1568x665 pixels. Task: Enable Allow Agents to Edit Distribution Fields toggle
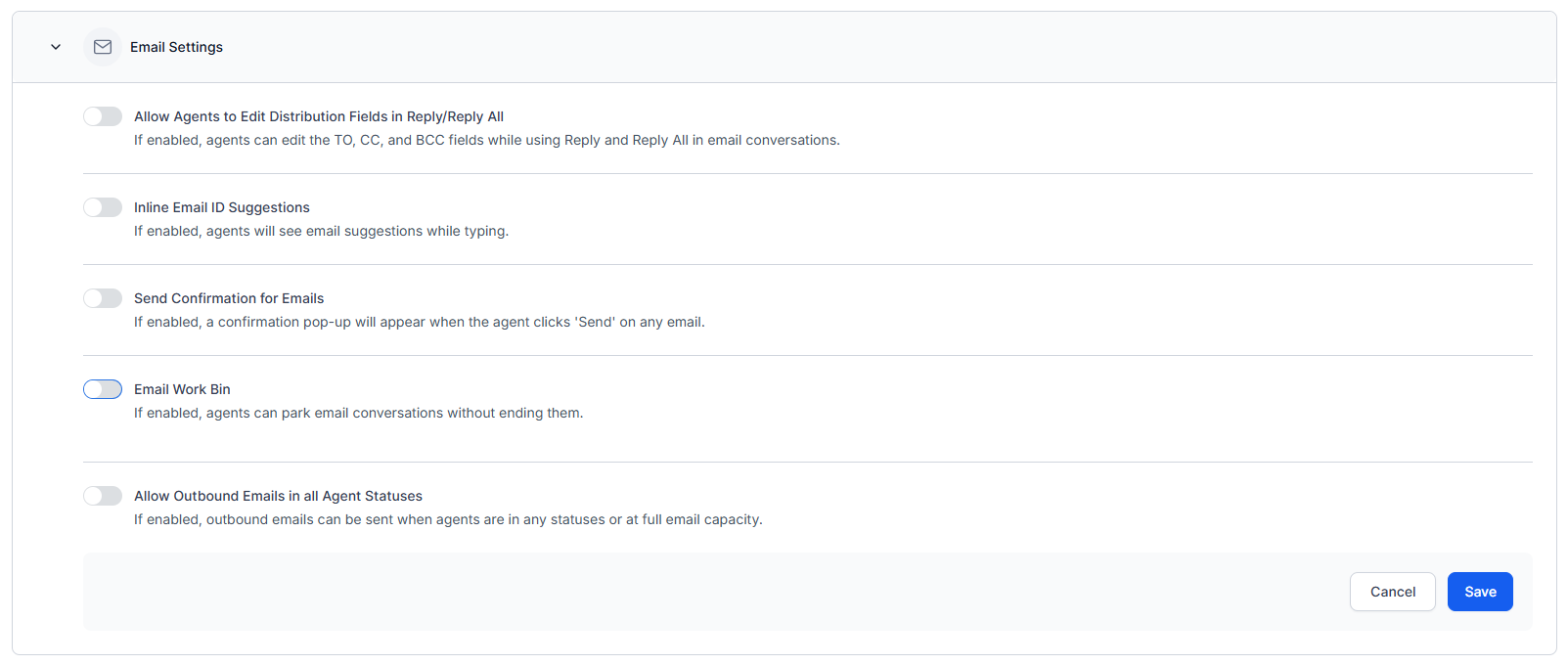pyautogui.click(x=103, y=116)
